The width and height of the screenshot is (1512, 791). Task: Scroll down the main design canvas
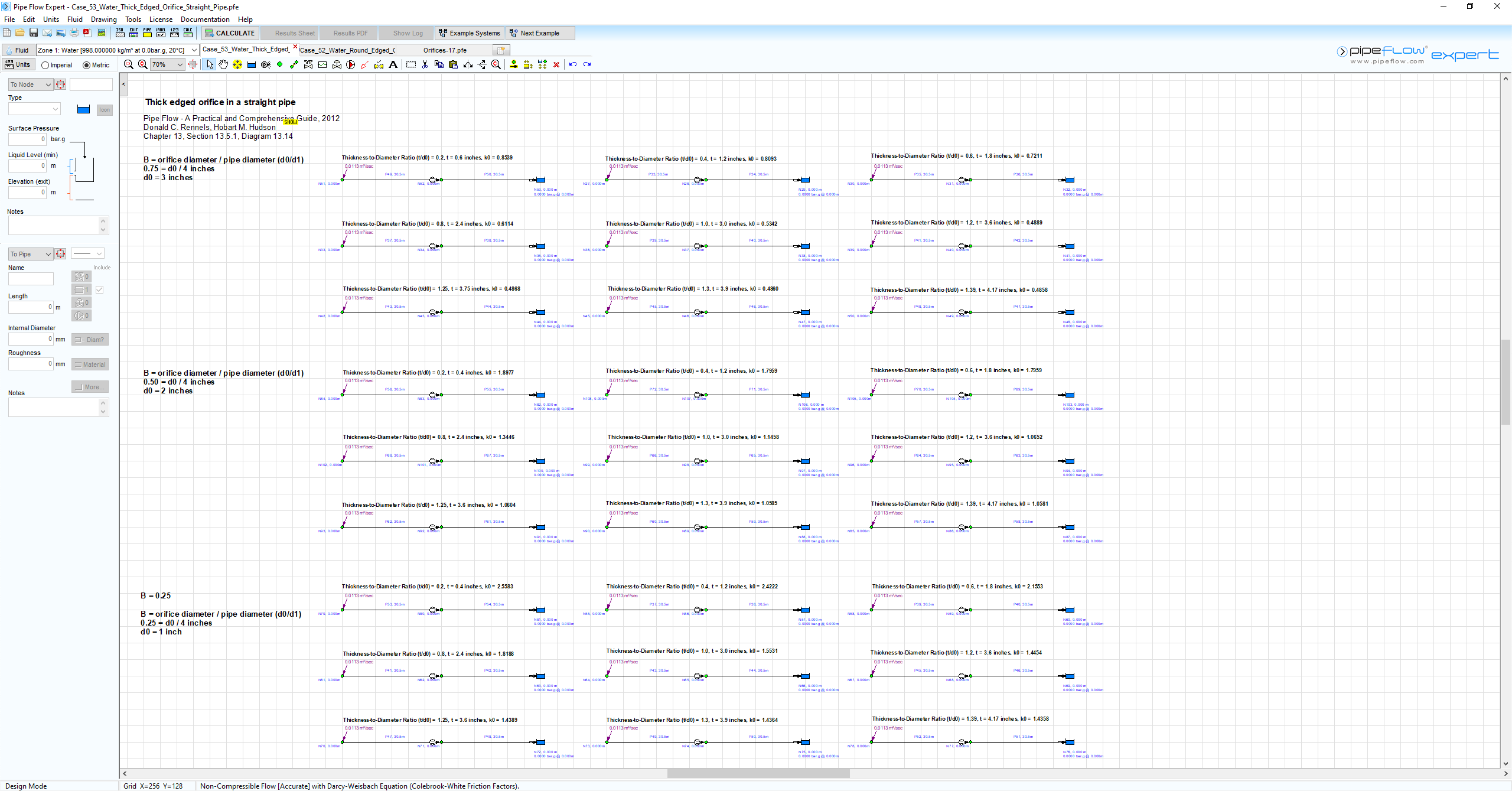(1505, 763)
